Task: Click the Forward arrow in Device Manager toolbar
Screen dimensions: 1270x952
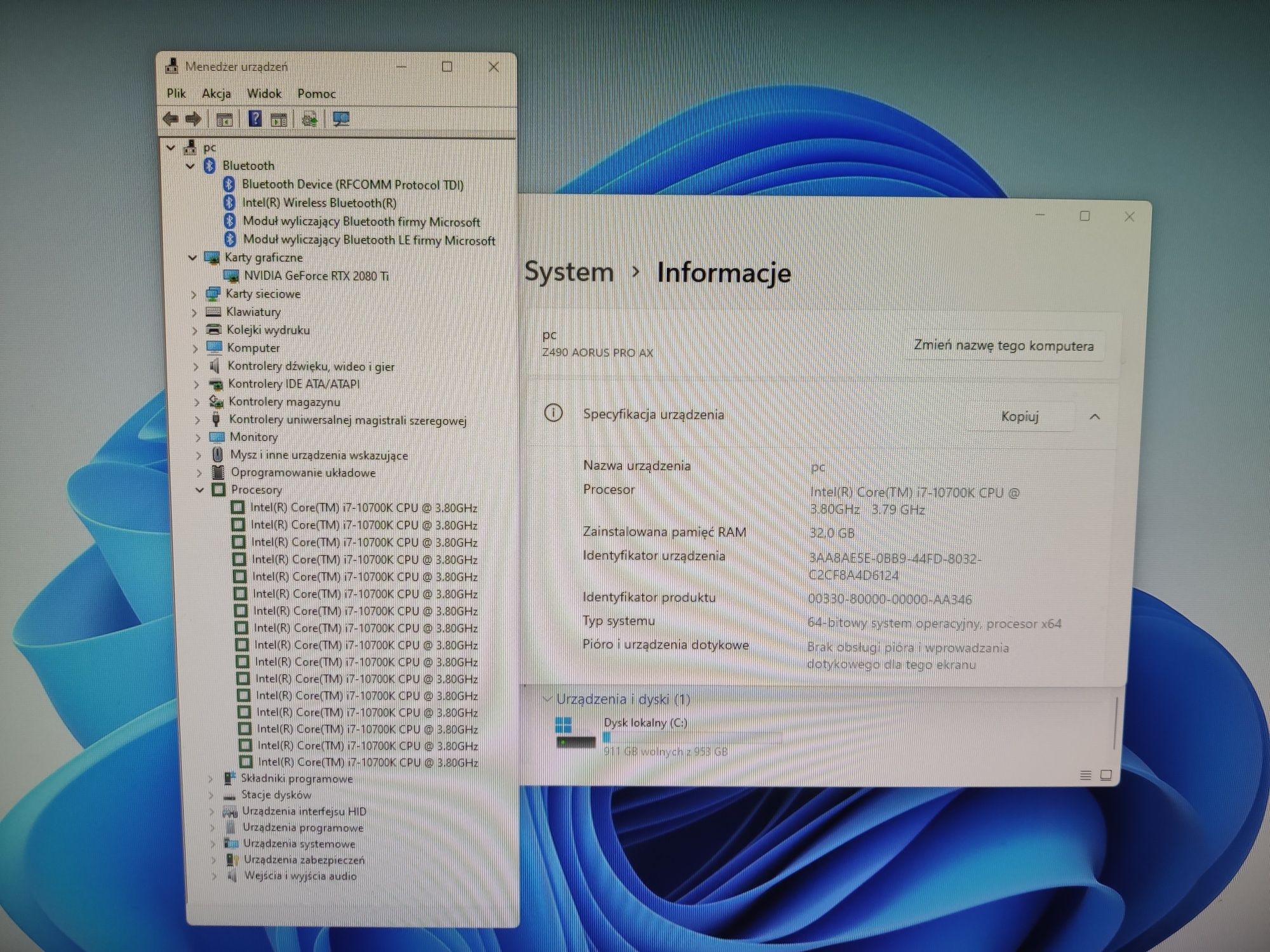Action: coord(193,119)
